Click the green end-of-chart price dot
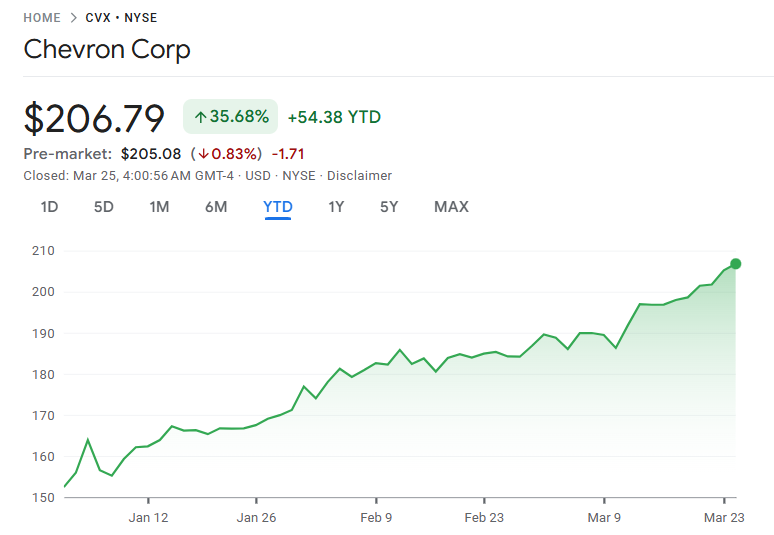The image size is (774, 535). tap(736, 264)
